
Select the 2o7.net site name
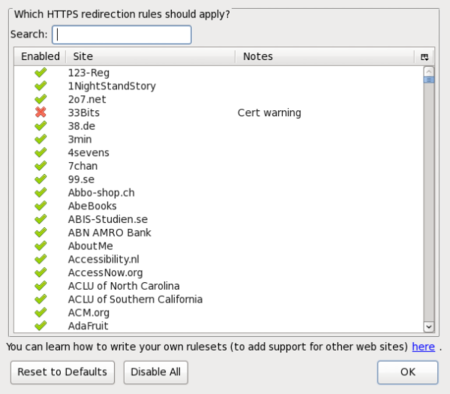[x=87, y=99]
